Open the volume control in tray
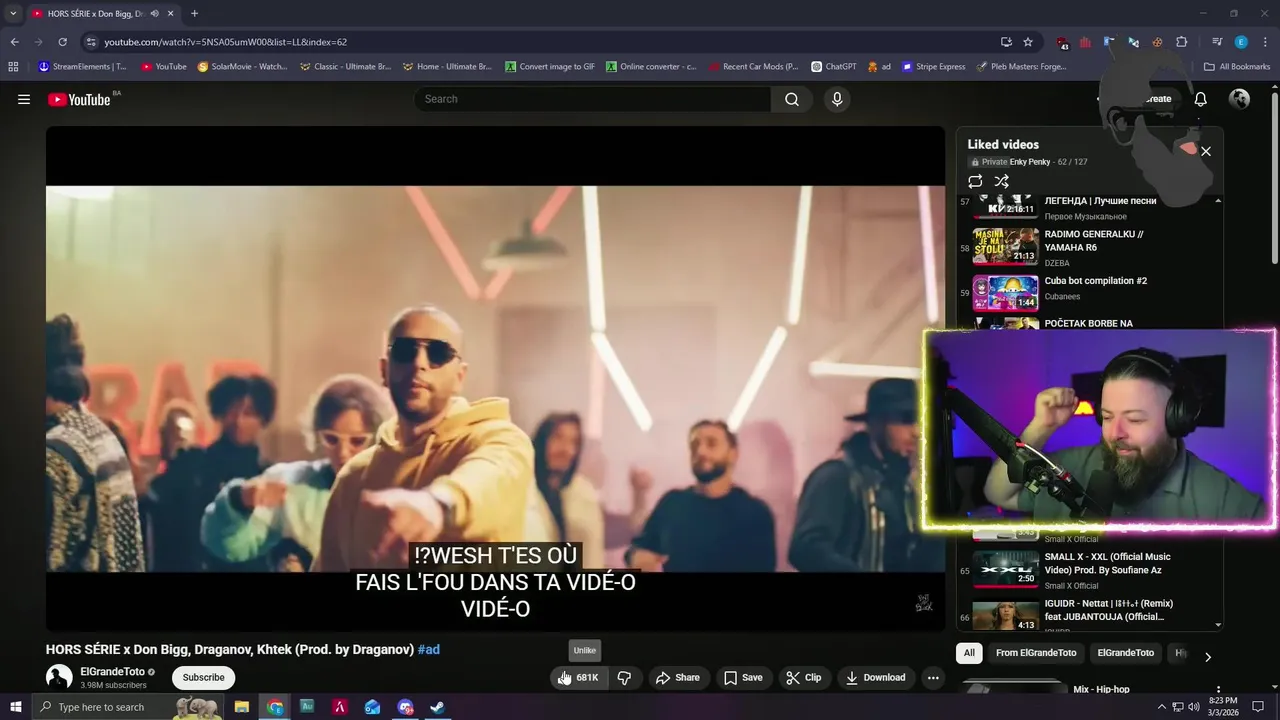 coord(1192,707)
